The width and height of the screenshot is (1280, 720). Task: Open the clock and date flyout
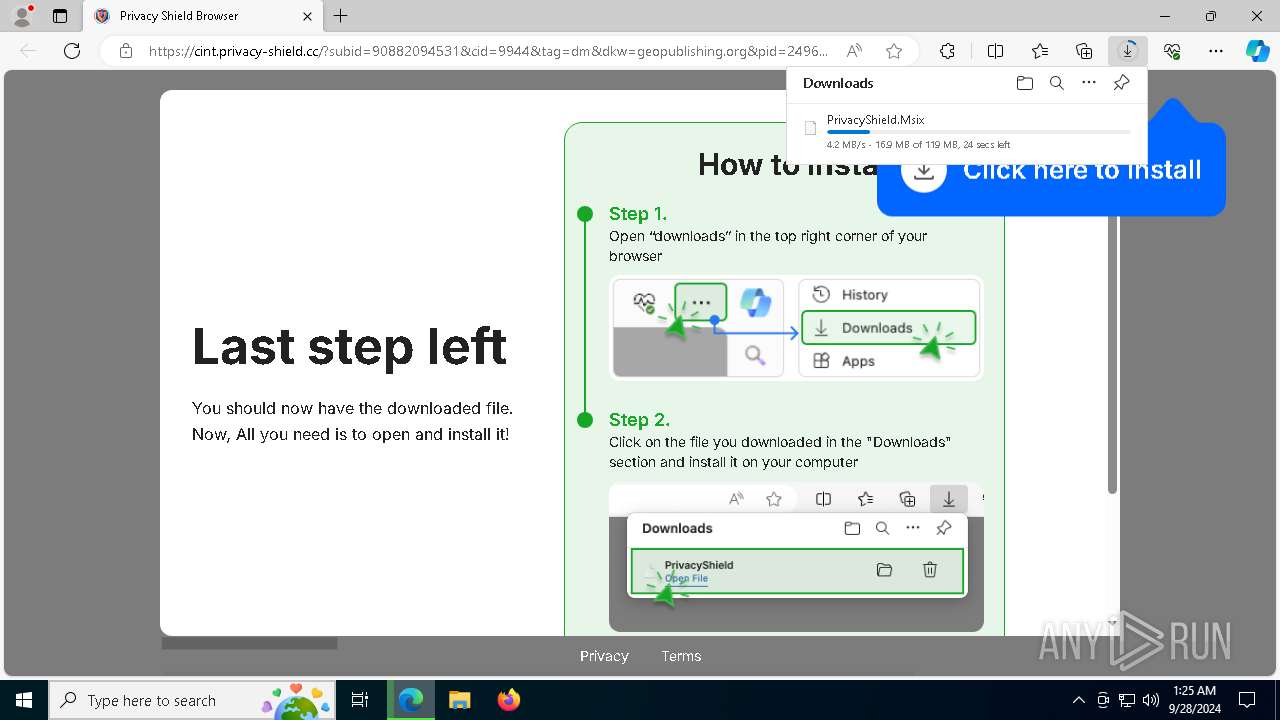[1194, 700]
